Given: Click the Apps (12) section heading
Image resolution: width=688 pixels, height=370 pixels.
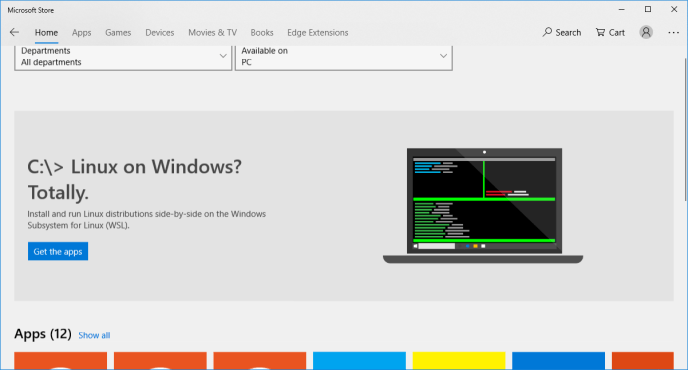Looking at the screenshot, I should tap(43, 334).
